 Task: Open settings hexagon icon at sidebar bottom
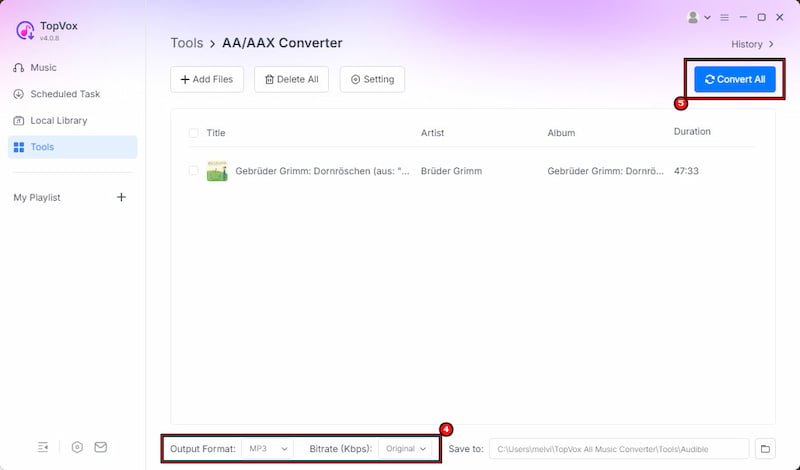click(77, 447)
